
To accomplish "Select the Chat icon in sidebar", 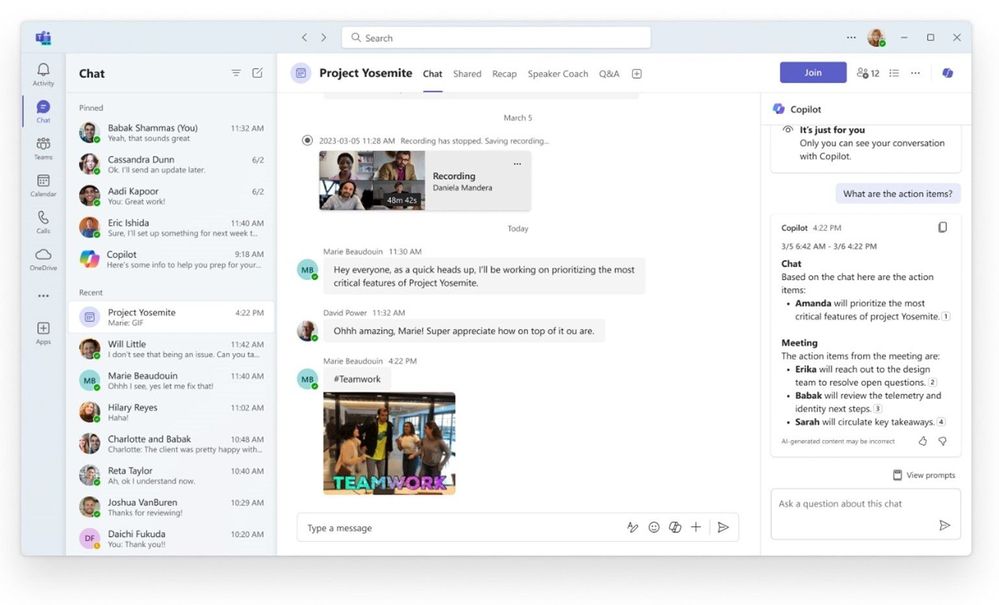I will coord(43,106).
